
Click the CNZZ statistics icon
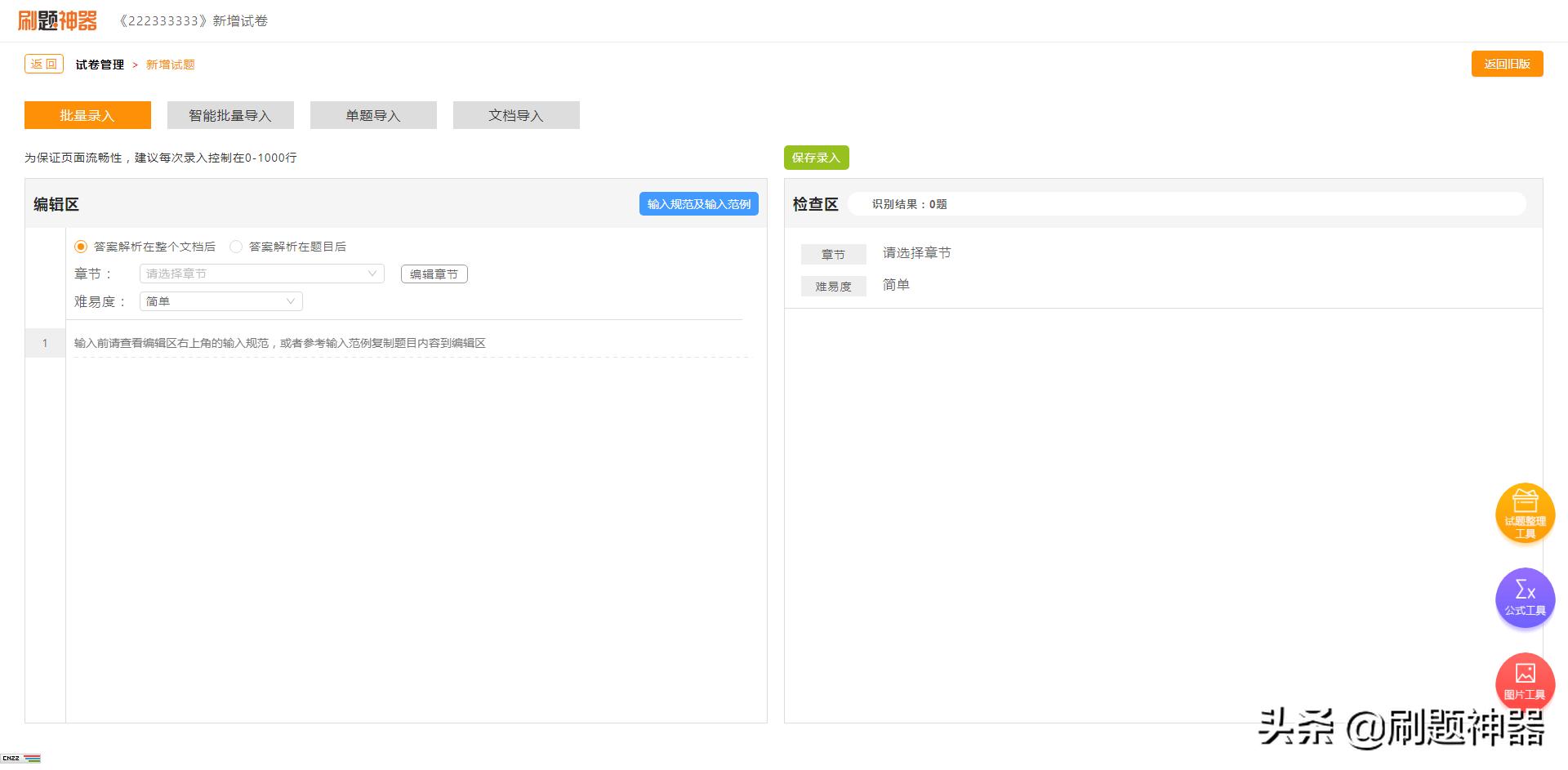coord(20,759)
